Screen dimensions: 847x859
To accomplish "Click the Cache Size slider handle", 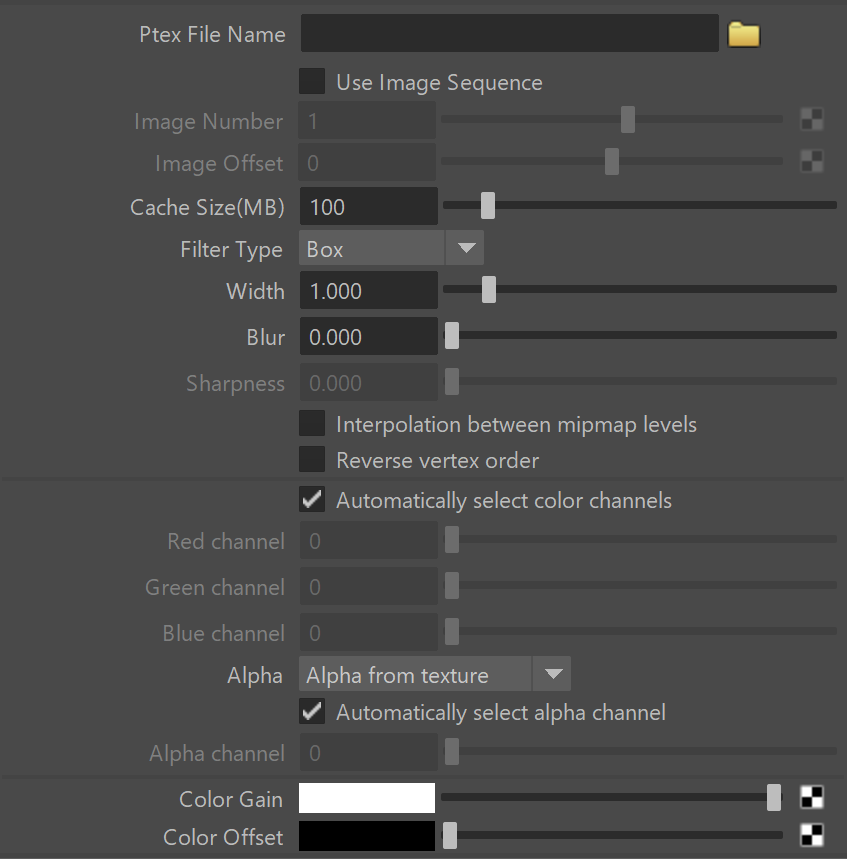I will coord(488,206).
